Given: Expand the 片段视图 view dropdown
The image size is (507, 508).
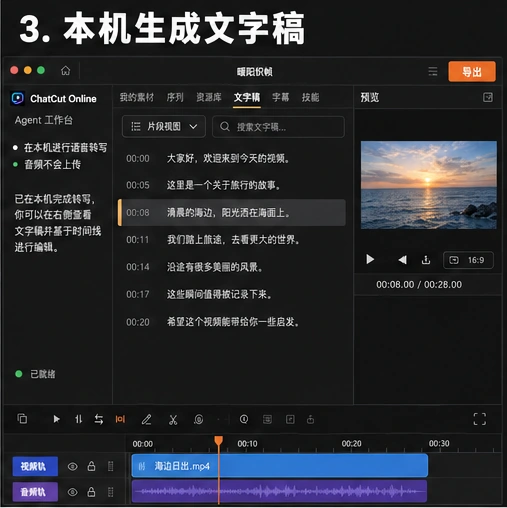Looking at the screenshot, I should pyautogui.click(x=164, y=126).
